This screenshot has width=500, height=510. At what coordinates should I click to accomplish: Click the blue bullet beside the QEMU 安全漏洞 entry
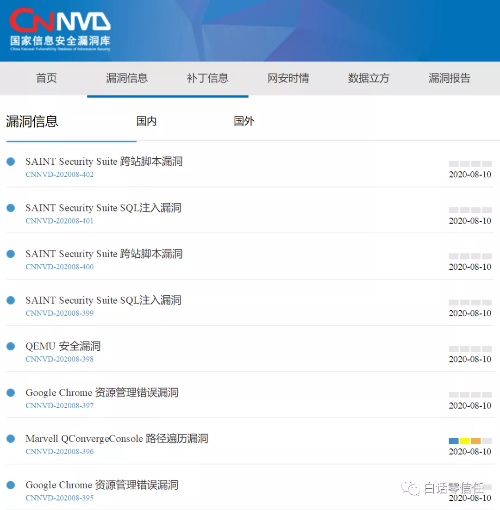coord(11,346)
